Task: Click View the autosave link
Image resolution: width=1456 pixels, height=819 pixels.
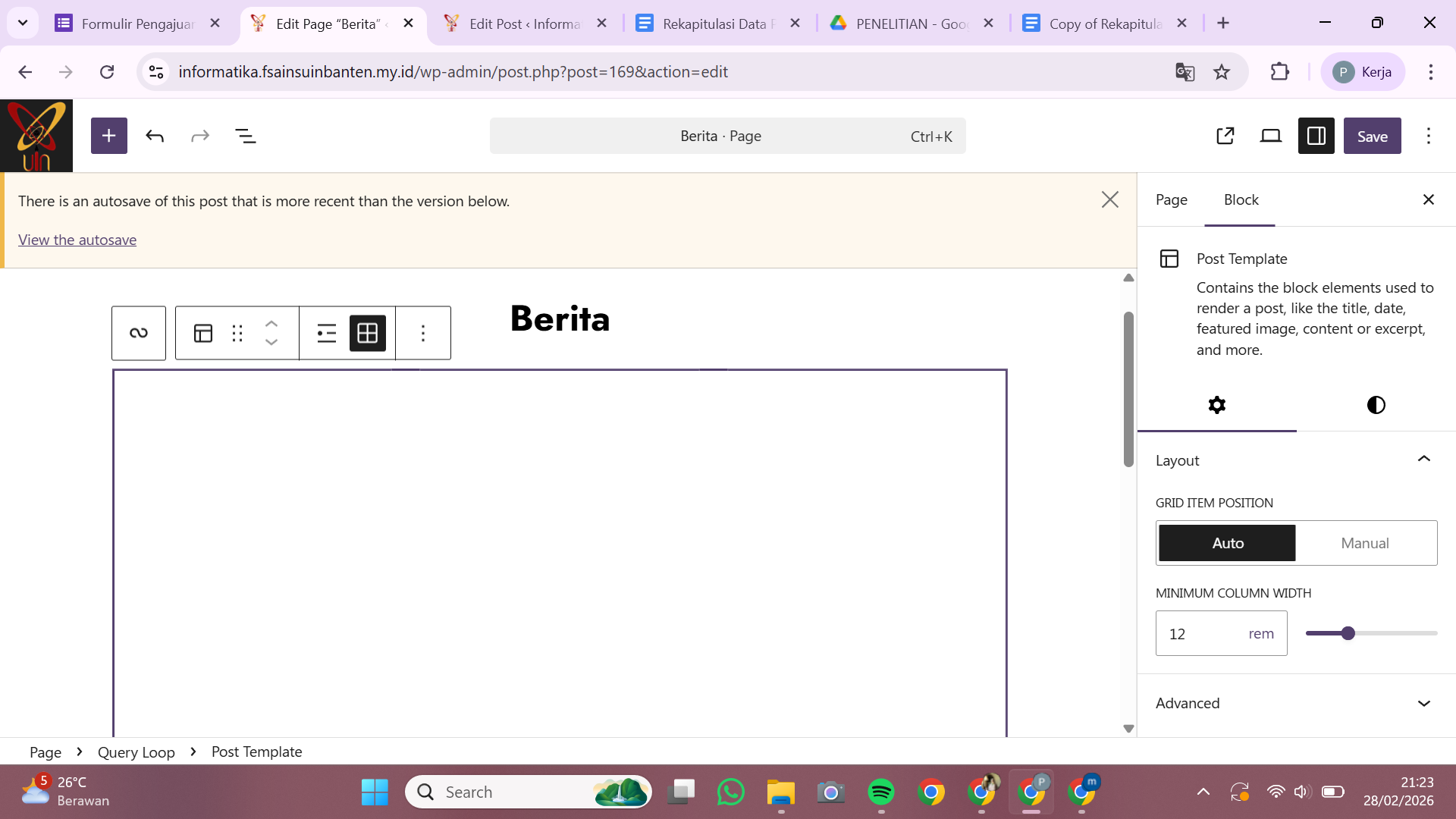Action: pyautogui.click(x=77, y=240)
